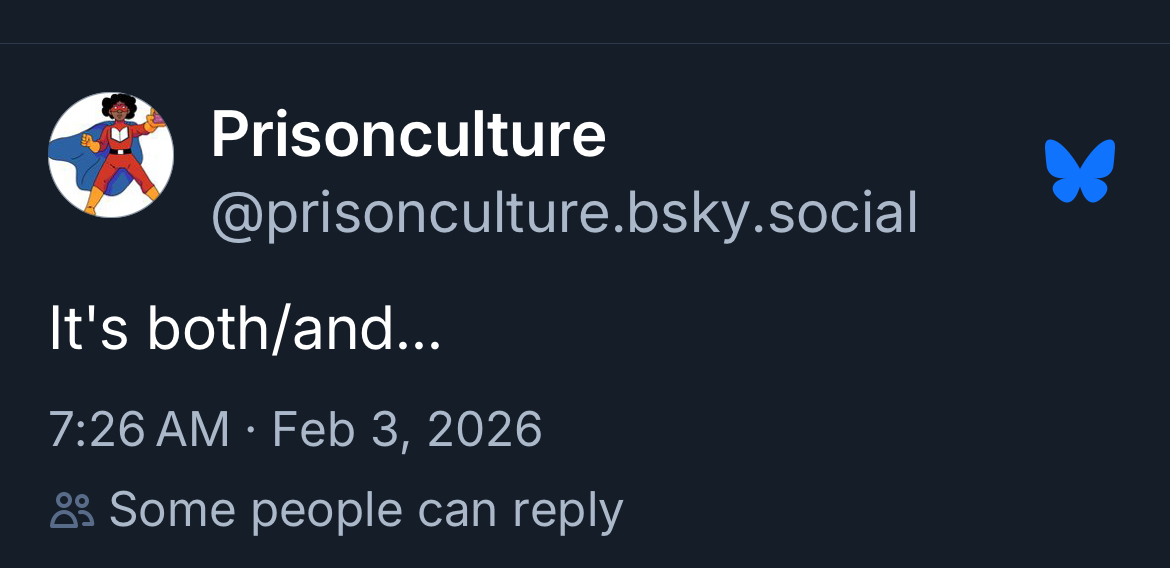The height and width of the screenshot is (568, 1170).
Task: Click the word "reply" in the footer
Action: click(568, 511)
